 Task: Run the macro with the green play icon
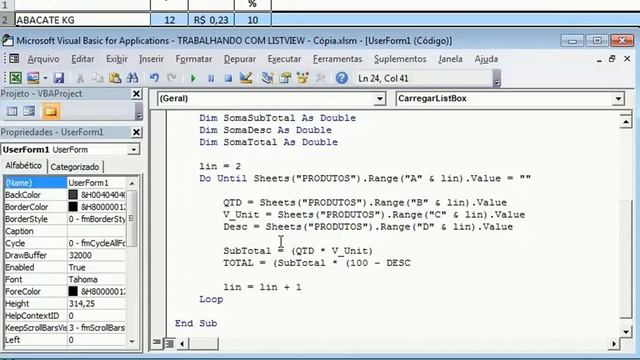pyautogui.click(x=193, y=78)
